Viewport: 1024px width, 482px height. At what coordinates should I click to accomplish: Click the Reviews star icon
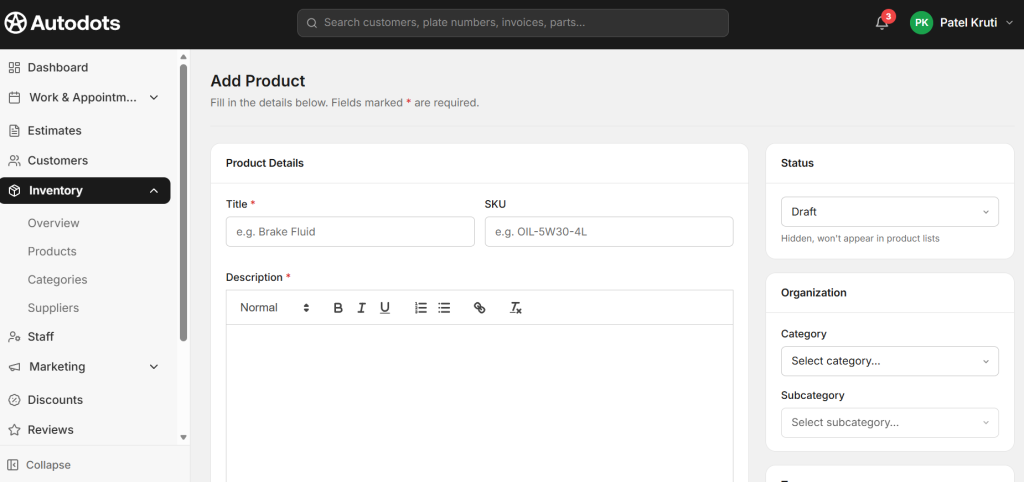pos(14,430)
